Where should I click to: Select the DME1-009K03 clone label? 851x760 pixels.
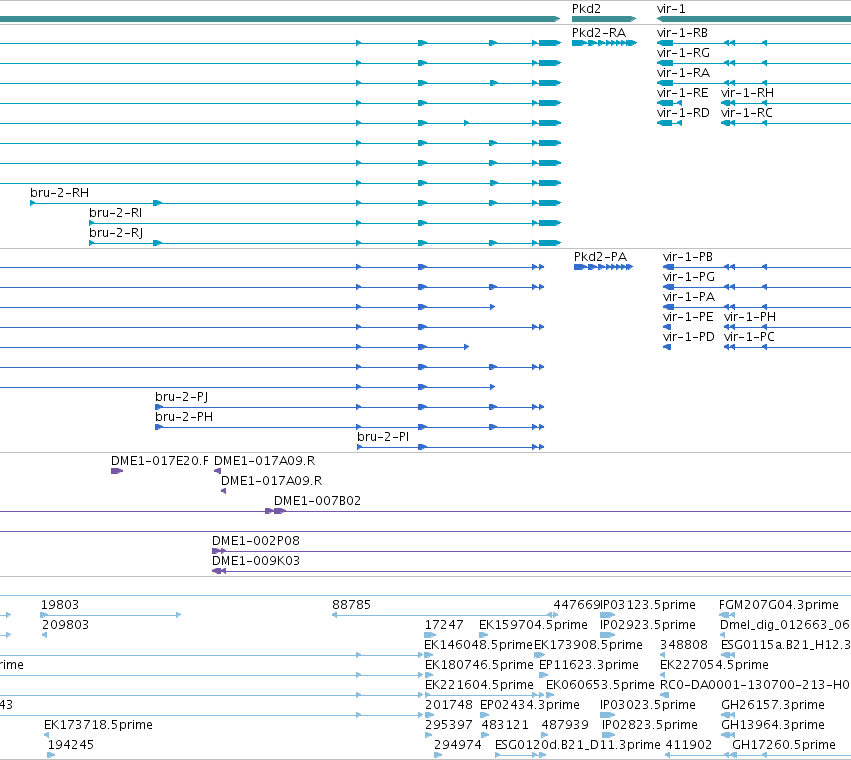256,561
